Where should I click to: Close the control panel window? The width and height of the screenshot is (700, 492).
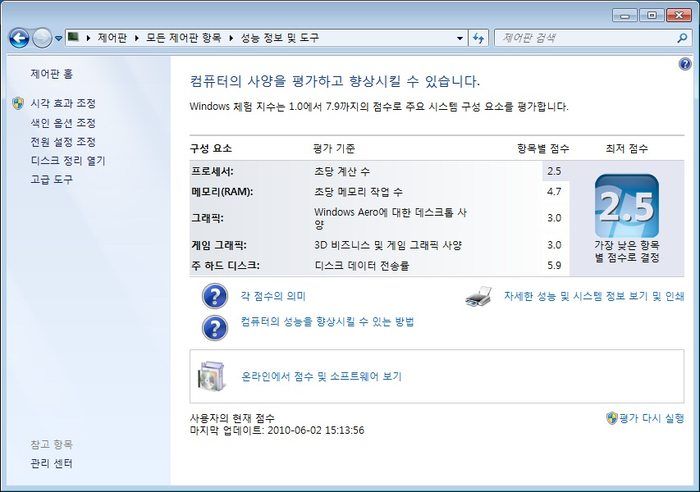click(679, 16)
